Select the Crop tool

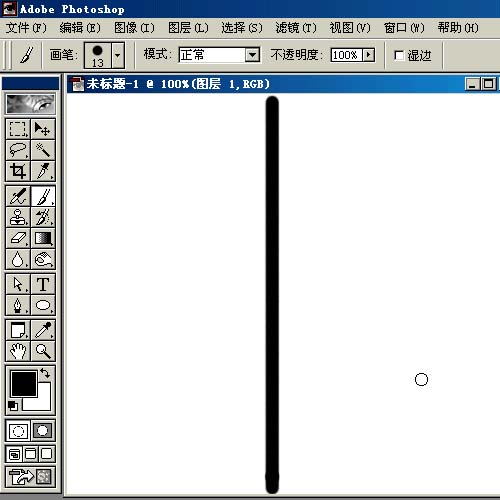click(18, 171)
